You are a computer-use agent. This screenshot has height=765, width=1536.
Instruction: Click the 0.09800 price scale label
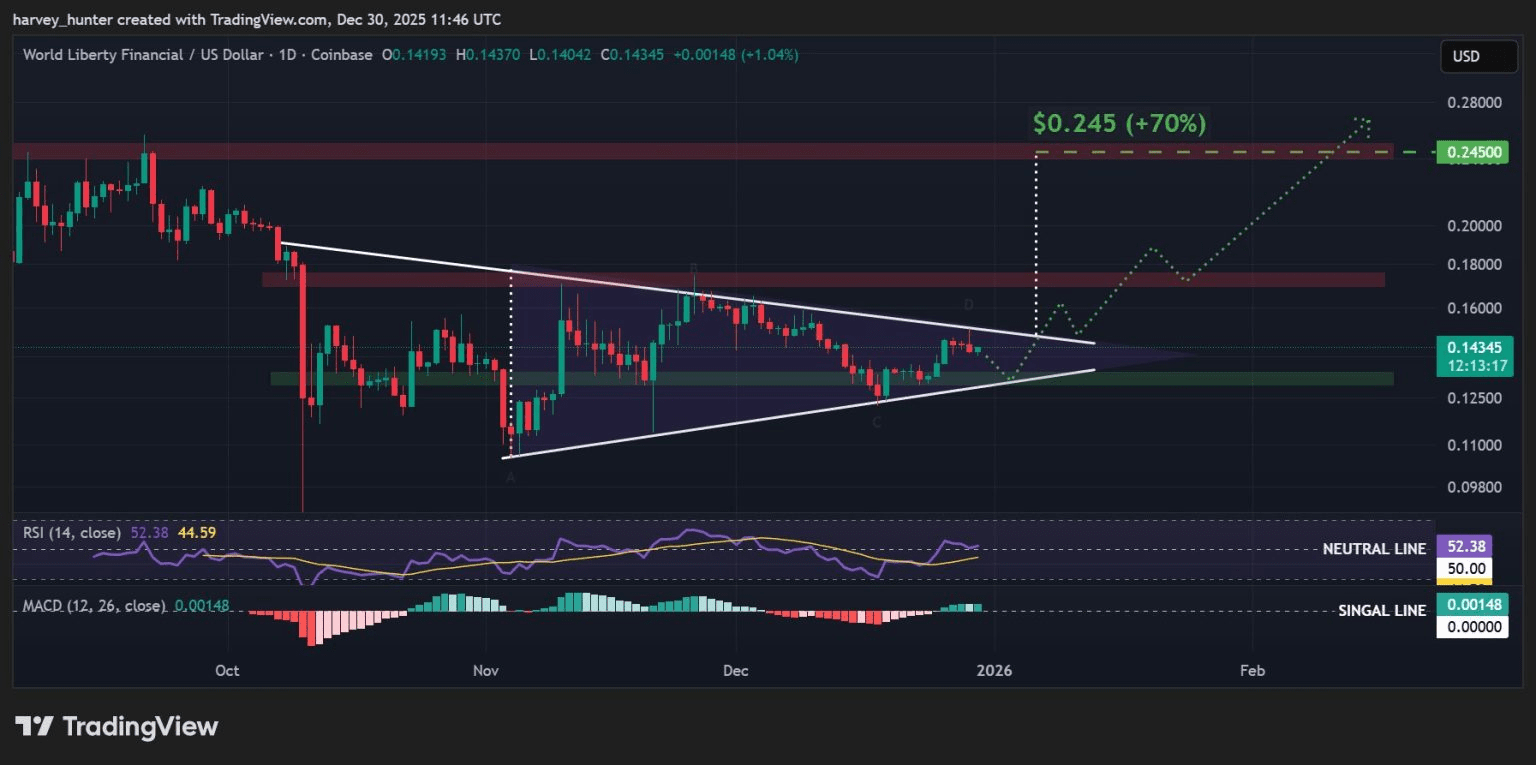pyautogui.click(x=1474, y=488)
